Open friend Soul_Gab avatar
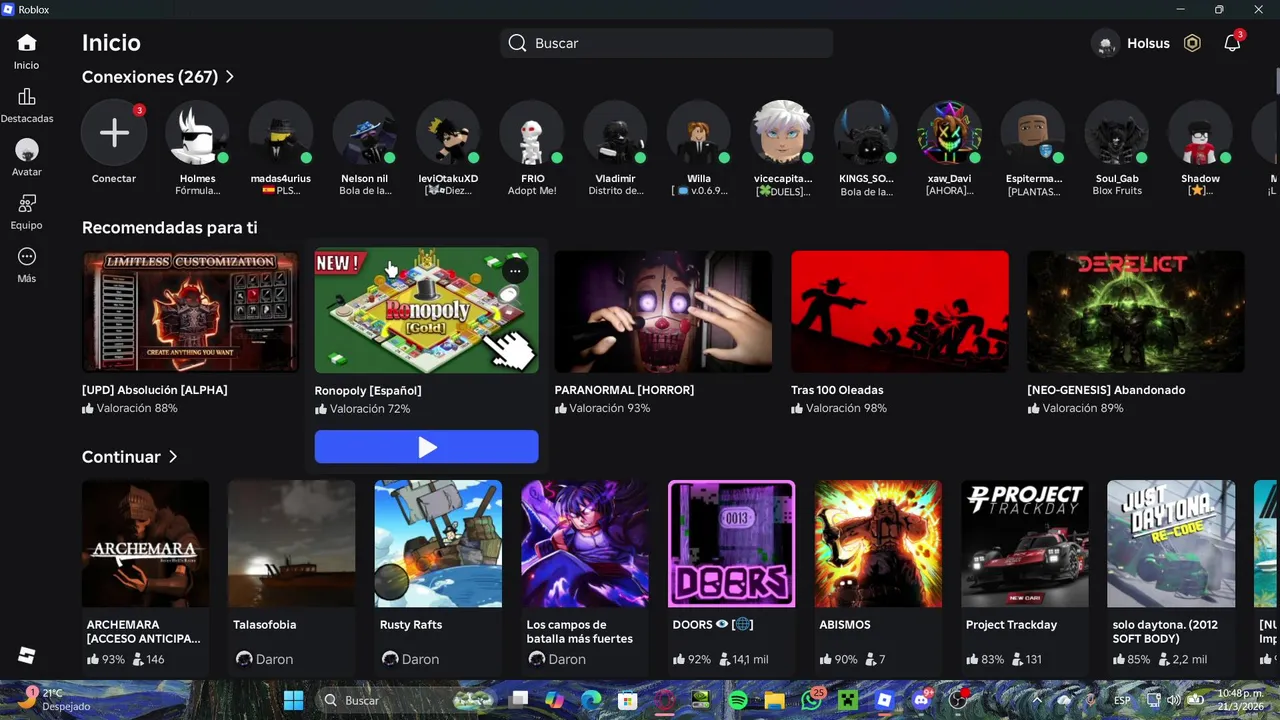The image size is (1280, 720). (1117, 133)
